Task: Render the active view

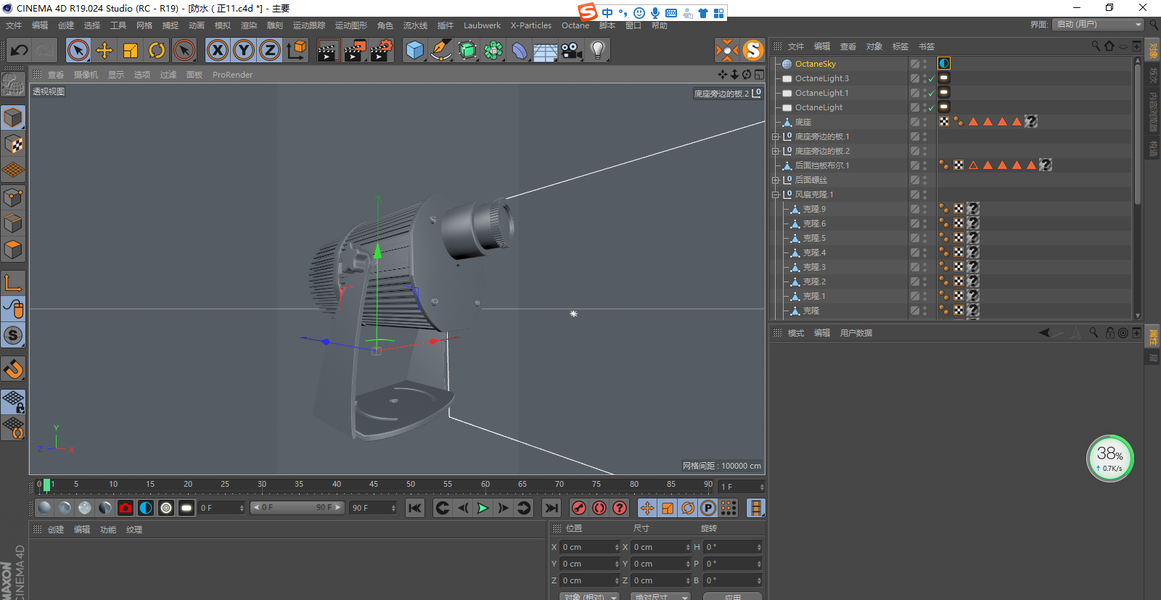Action: click(x=329, y=50)
